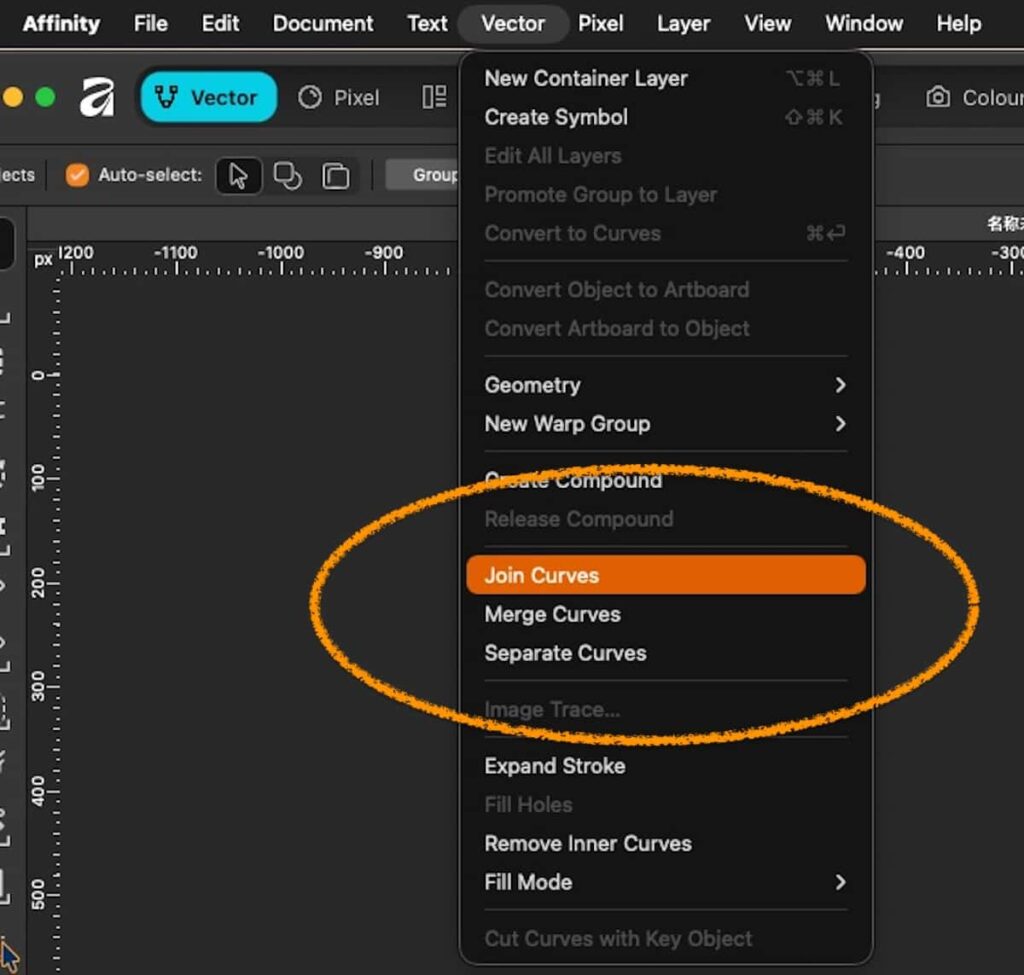Switch to the Vector studio button
The image size is (1024, 975).
(208, 98)
